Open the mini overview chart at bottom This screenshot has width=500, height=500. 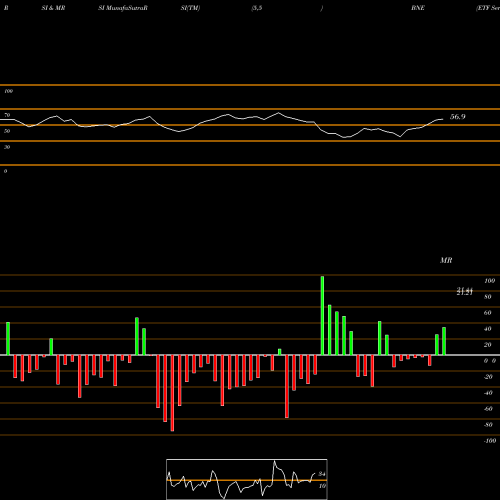pos(247,479)
